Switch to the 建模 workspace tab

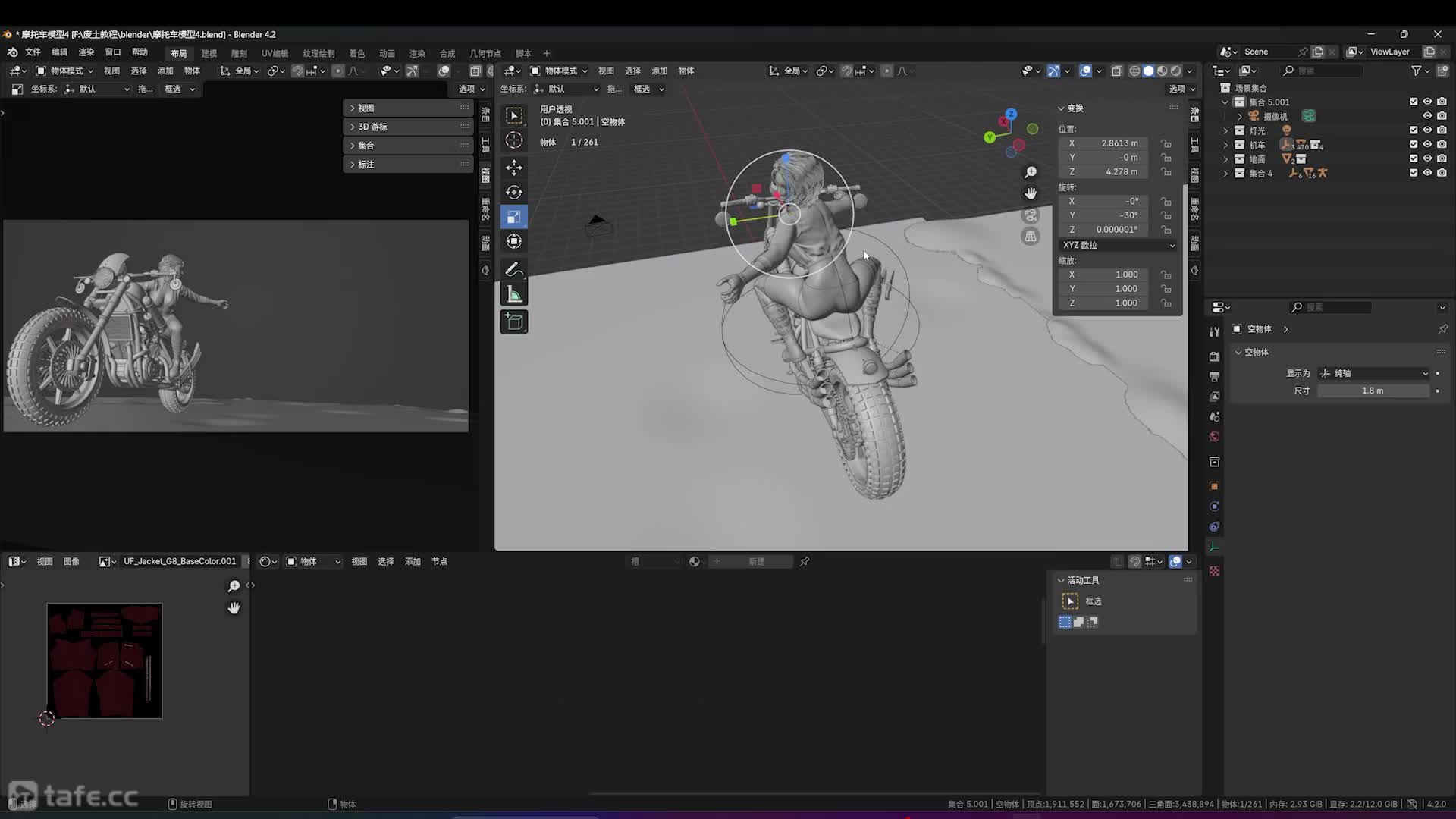pos(209,54)
